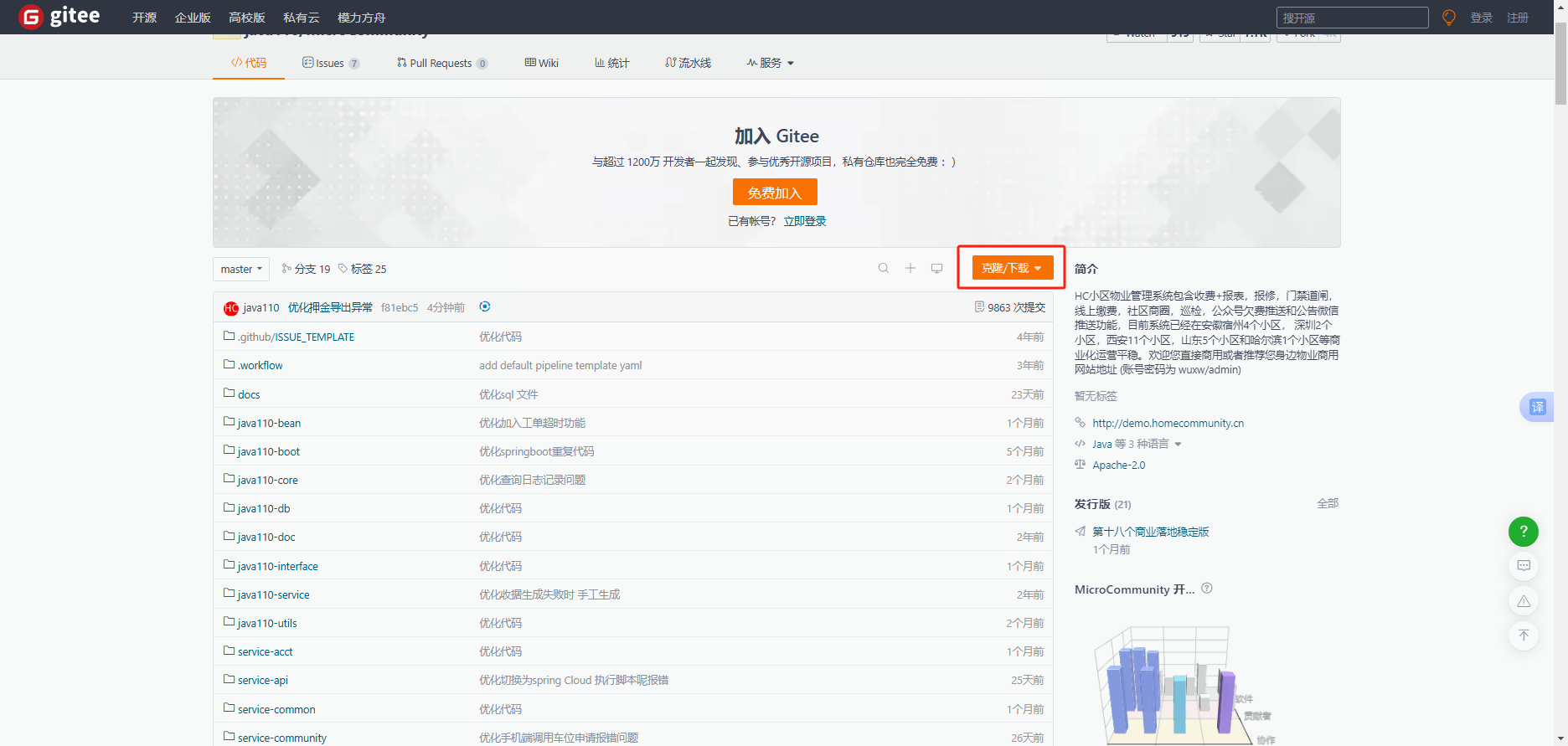This screenshot has height=746, width=1568.
Task: Open the 开源 menu in top navigation
Action: tap(144, 18)
